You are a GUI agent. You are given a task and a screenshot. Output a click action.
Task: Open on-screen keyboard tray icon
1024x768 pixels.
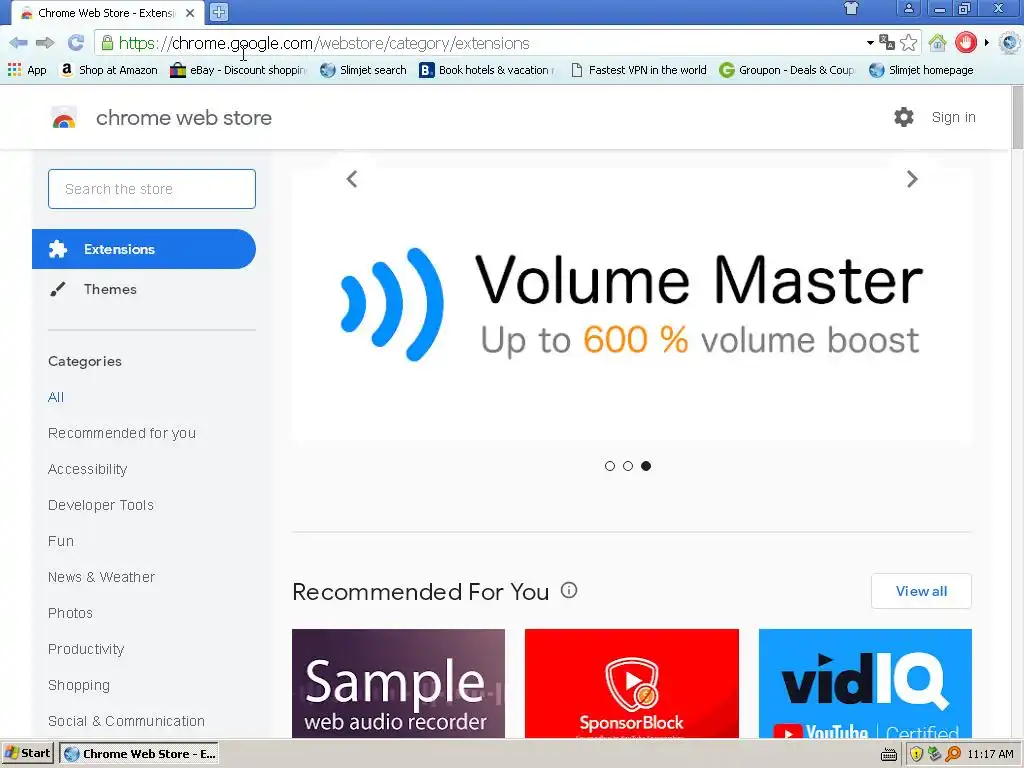[x=889, y=754]
